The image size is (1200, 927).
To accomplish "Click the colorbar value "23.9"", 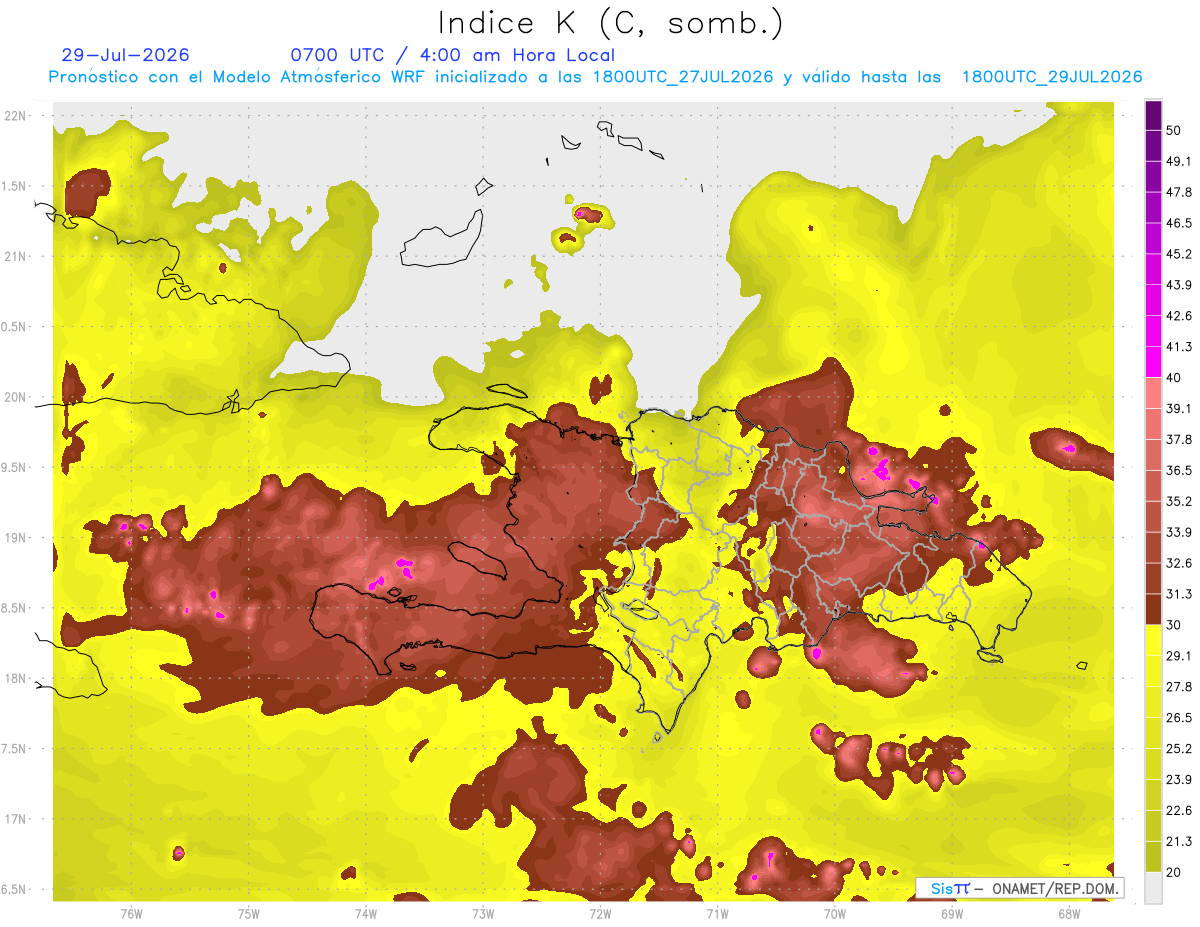I will pyautogui.click(x=1178, y=779).
